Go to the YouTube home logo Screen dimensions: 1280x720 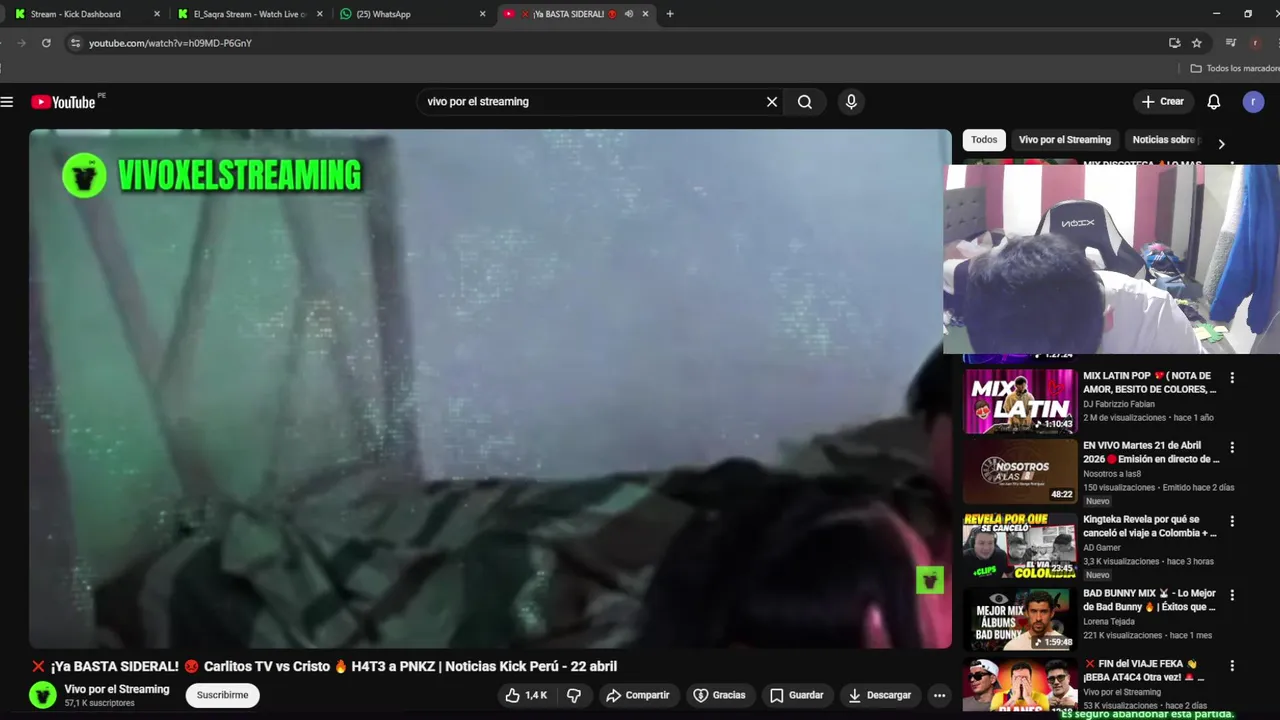tap(63, 102)
